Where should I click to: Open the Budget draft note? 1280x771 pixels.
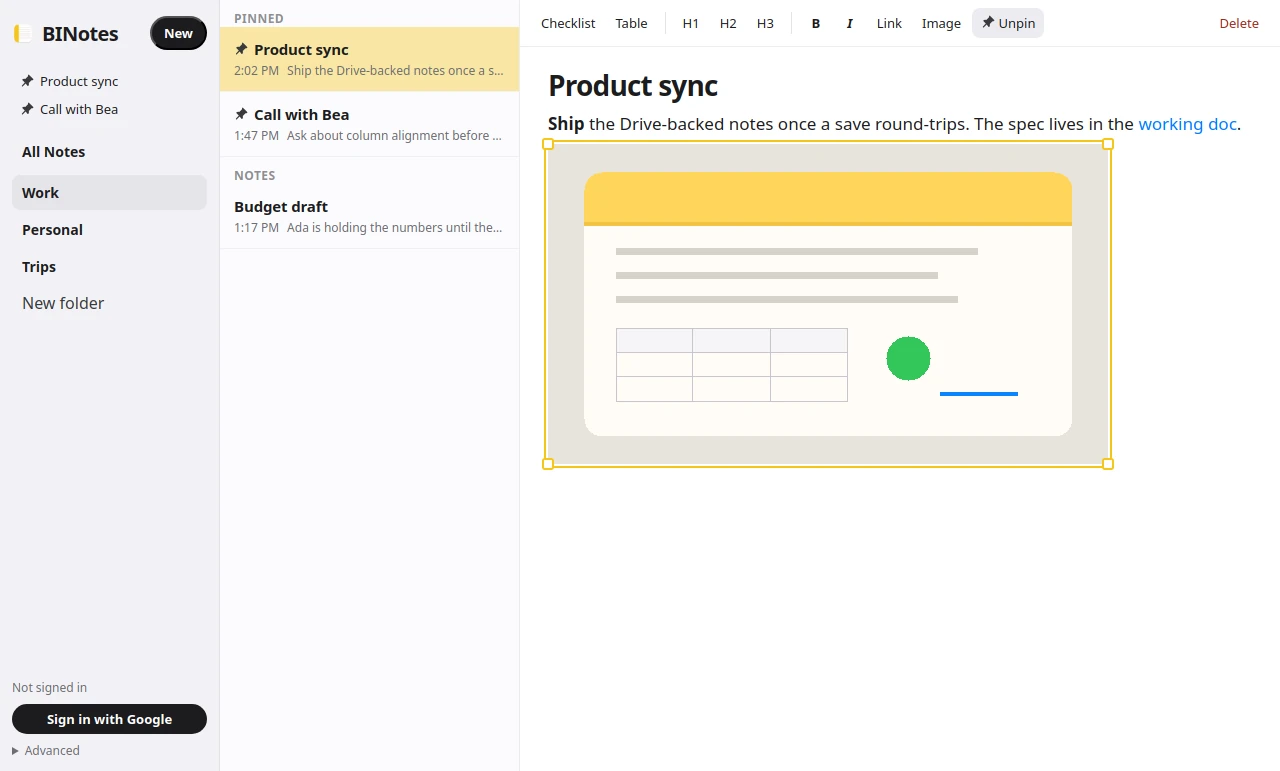369,216
